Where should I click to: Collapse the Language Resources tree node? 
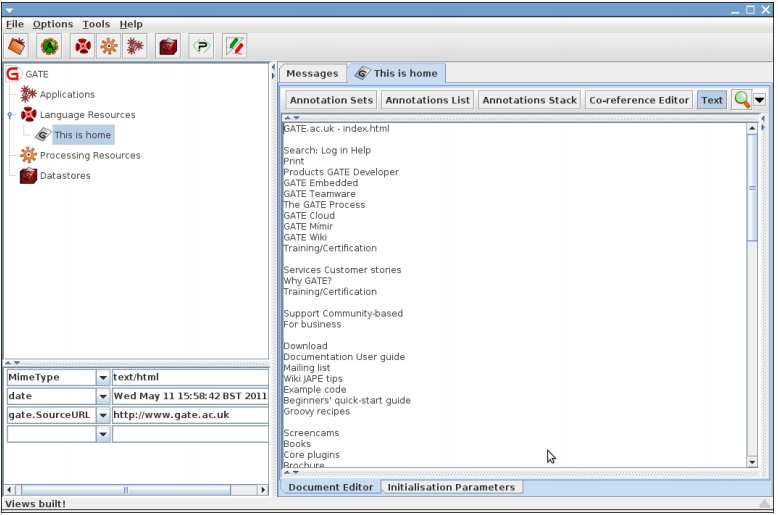point(9,115)
